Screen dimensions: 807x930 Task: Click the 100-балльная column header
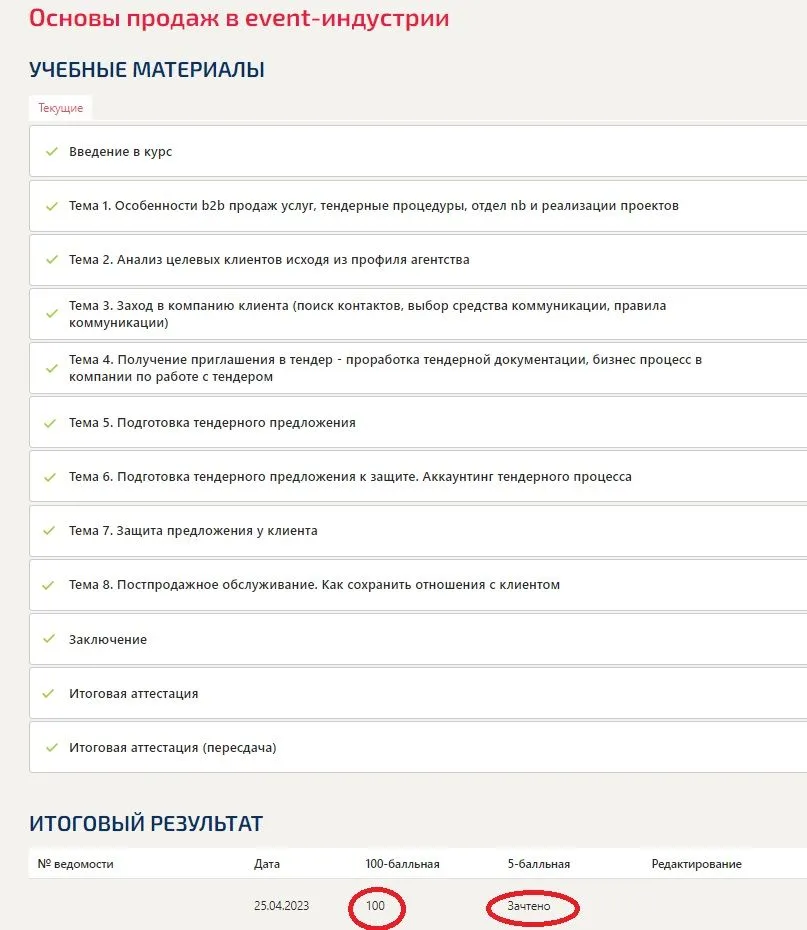tap(402, 864)
